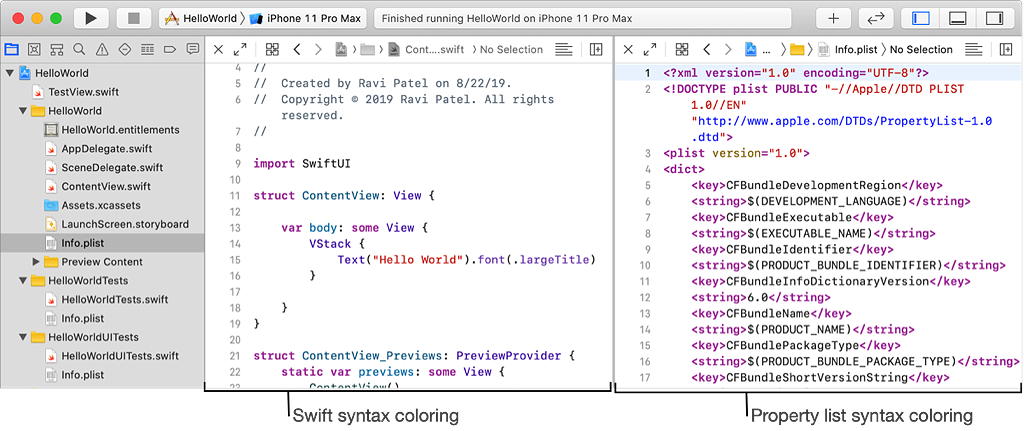Show the Report navigator speech-bubble tab
This screenshot has width=1024, height=431.
click(193, 49)
